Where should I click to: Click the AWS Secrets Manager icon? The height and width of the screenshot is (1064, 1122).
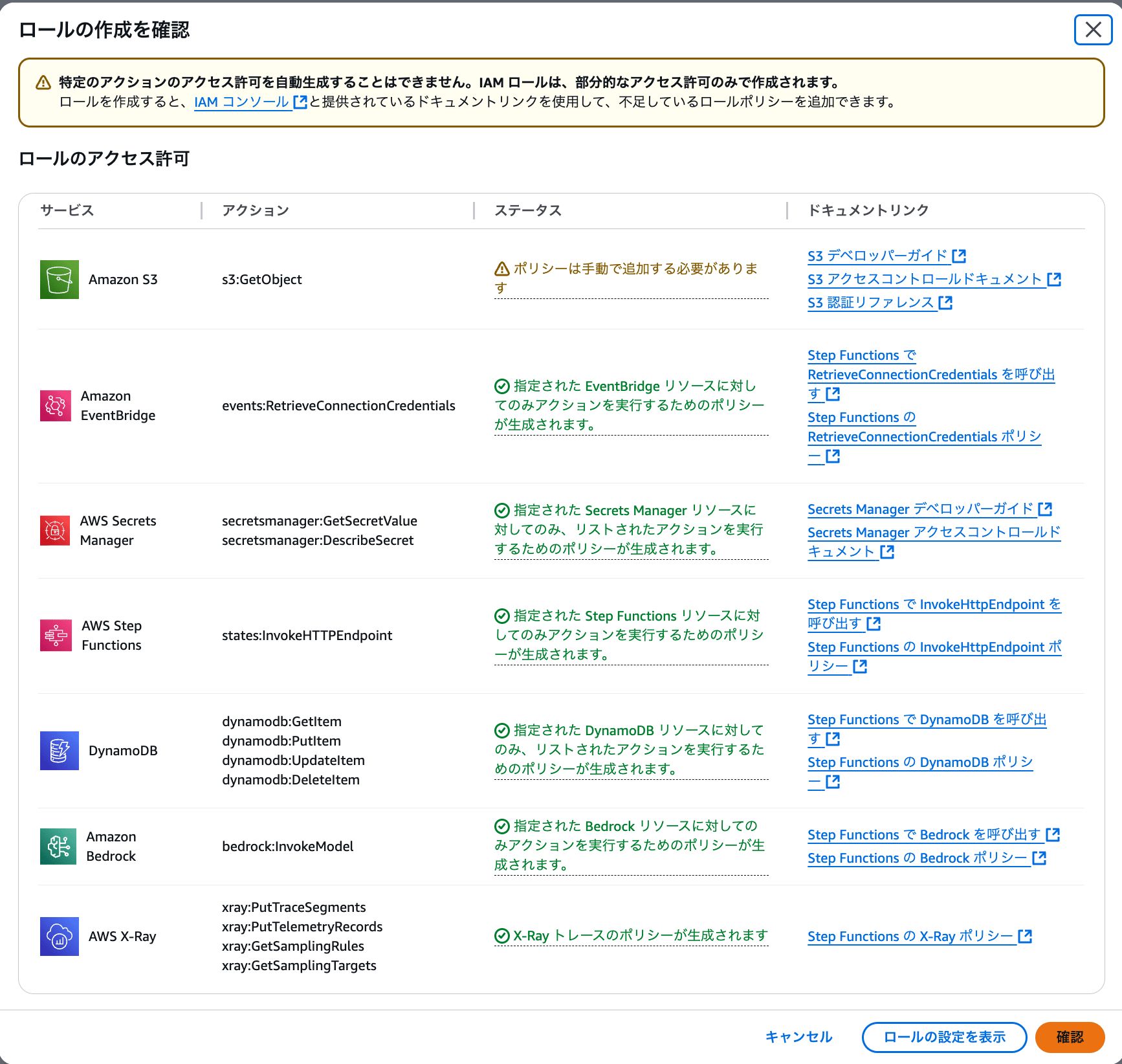(x=55, y=531)
